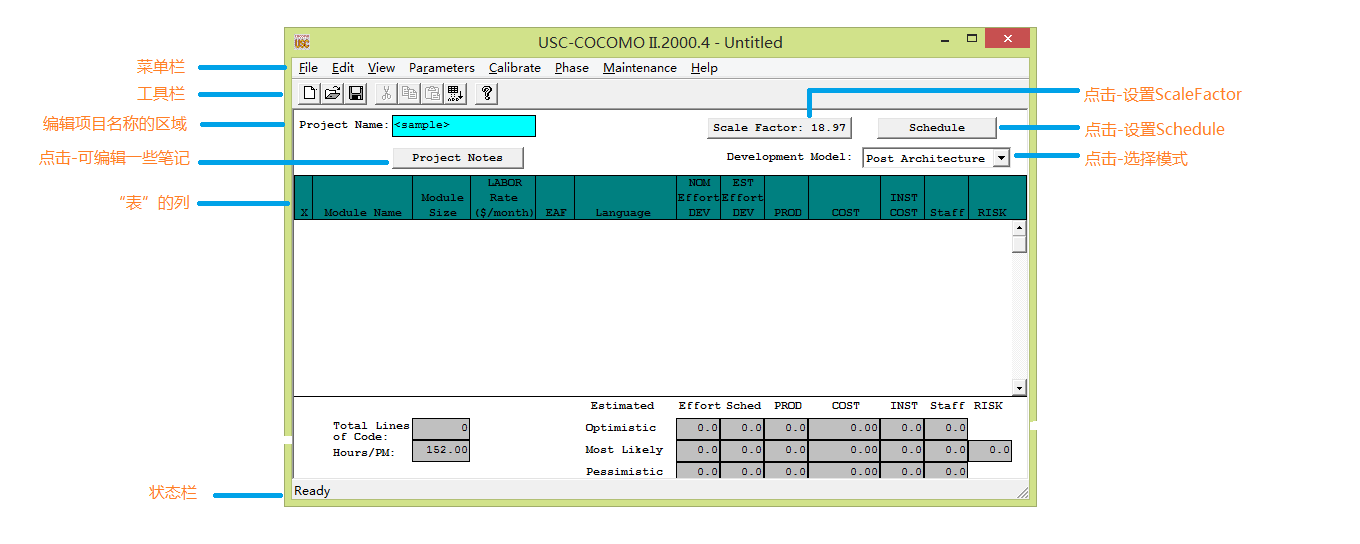This screenshot has height=544, width=1360.
Task: Click the Scale Factor: 18.97 button
Action: tap(779, 128)
